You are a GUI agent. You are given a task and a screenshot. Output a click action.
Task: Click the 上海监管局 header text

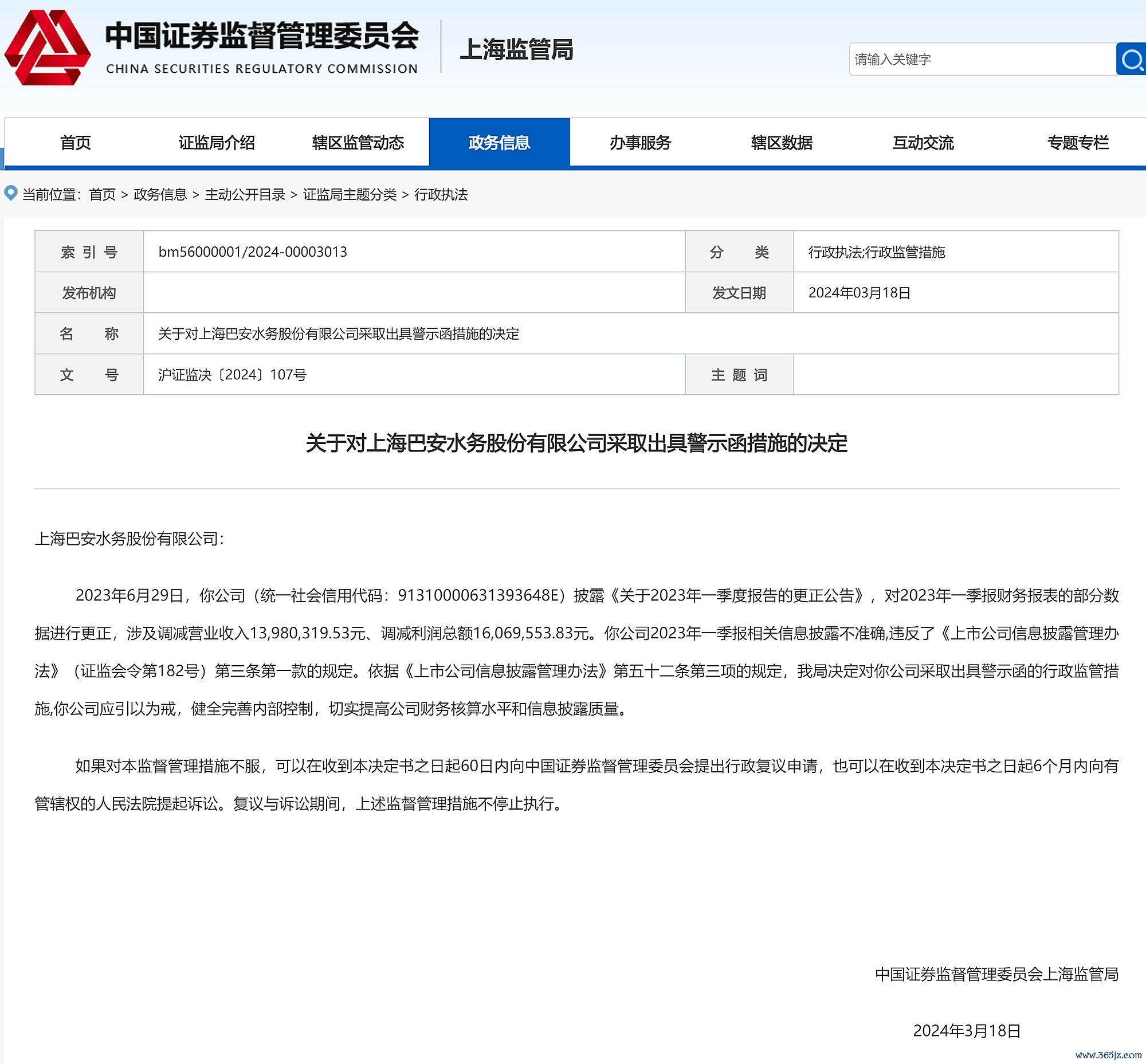517,49
